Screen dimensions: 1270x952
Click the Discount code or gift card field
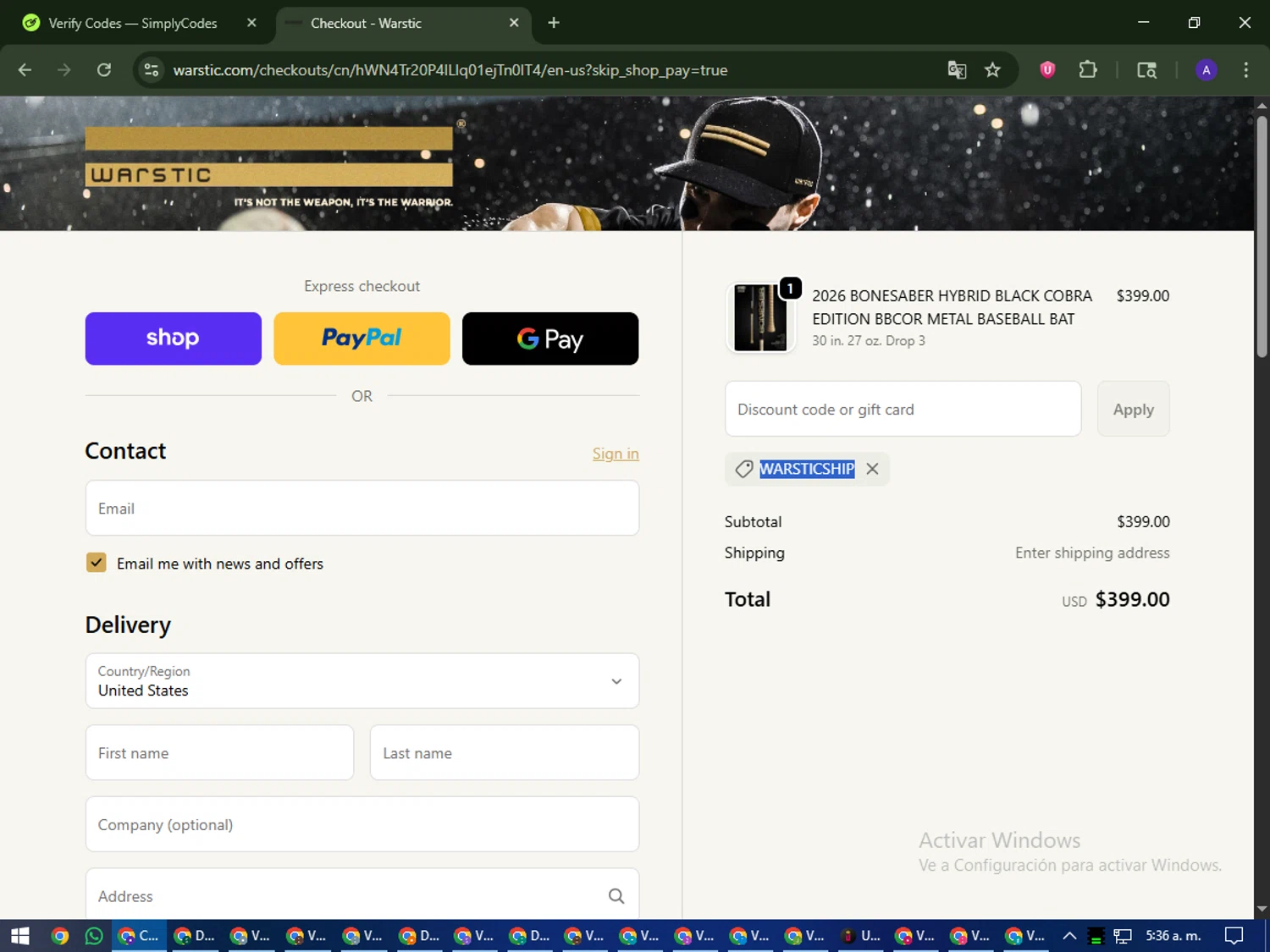point(903,409)
